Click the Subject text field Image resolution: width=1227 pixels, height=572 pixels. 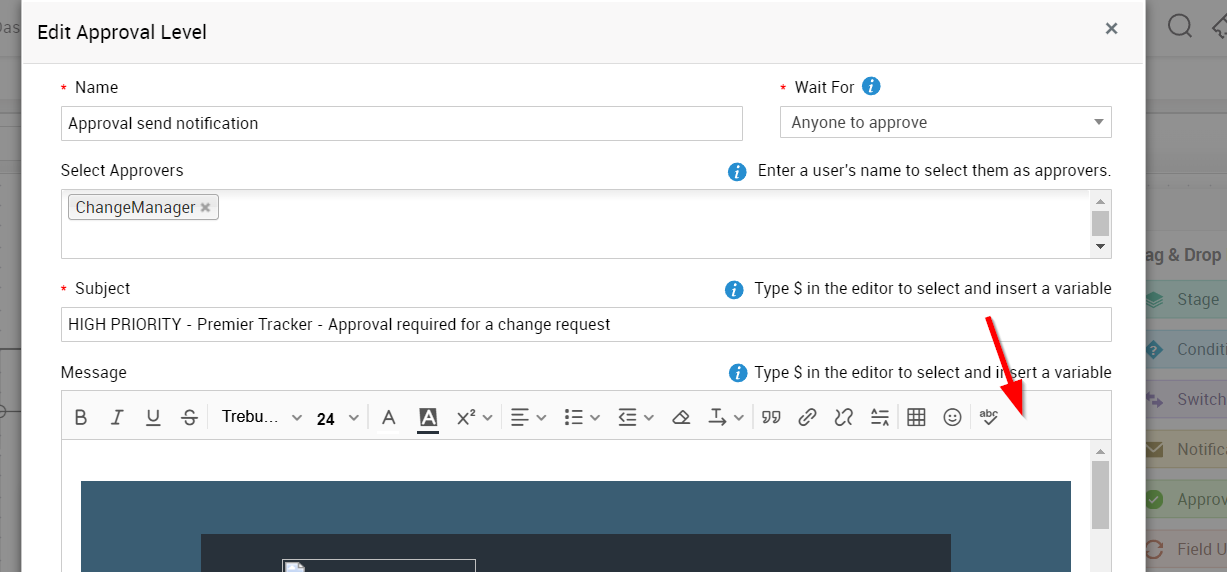(586, 324)
